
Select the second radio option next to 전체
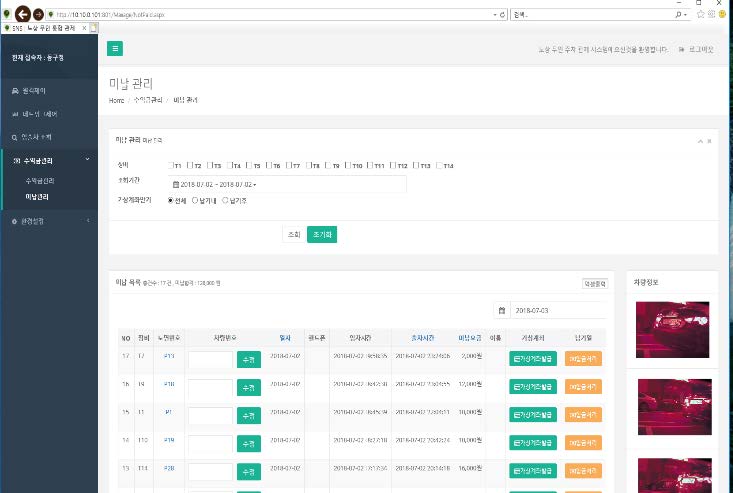(195, 201)
